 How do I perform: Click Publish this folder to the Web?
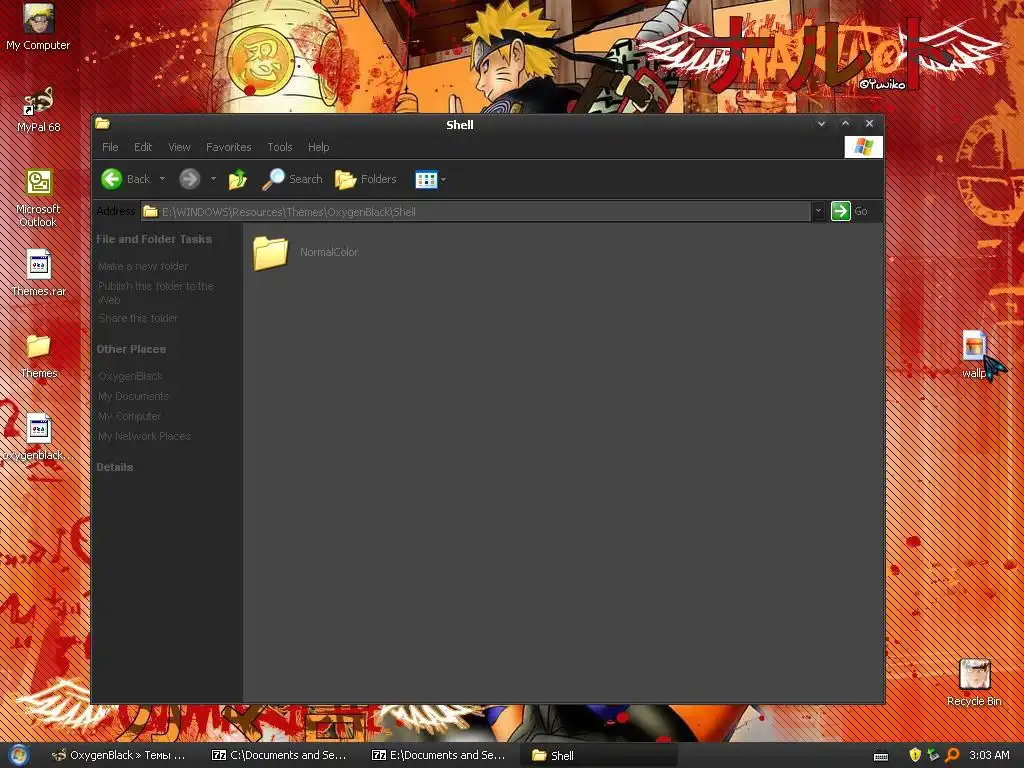pyautogui.click(x=155, y=293)
